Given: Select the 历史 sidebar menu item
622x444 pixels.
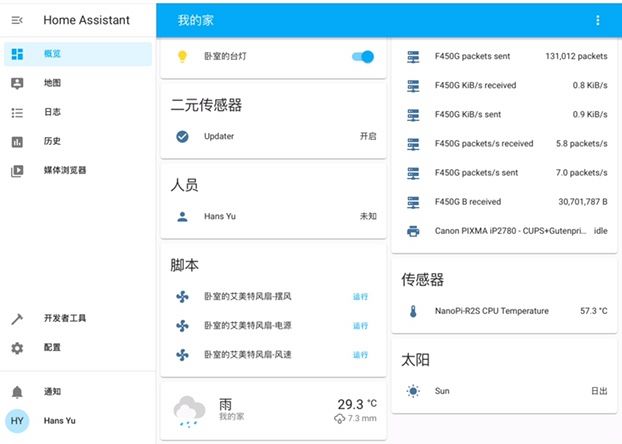Looking at the screenshot, I should pos(78,141).
